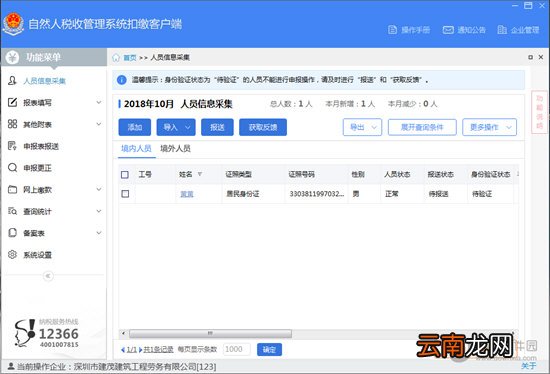The image size is (550, 374).
Task: Click the 备案表 file icon
Action: [x=12, y=233]
